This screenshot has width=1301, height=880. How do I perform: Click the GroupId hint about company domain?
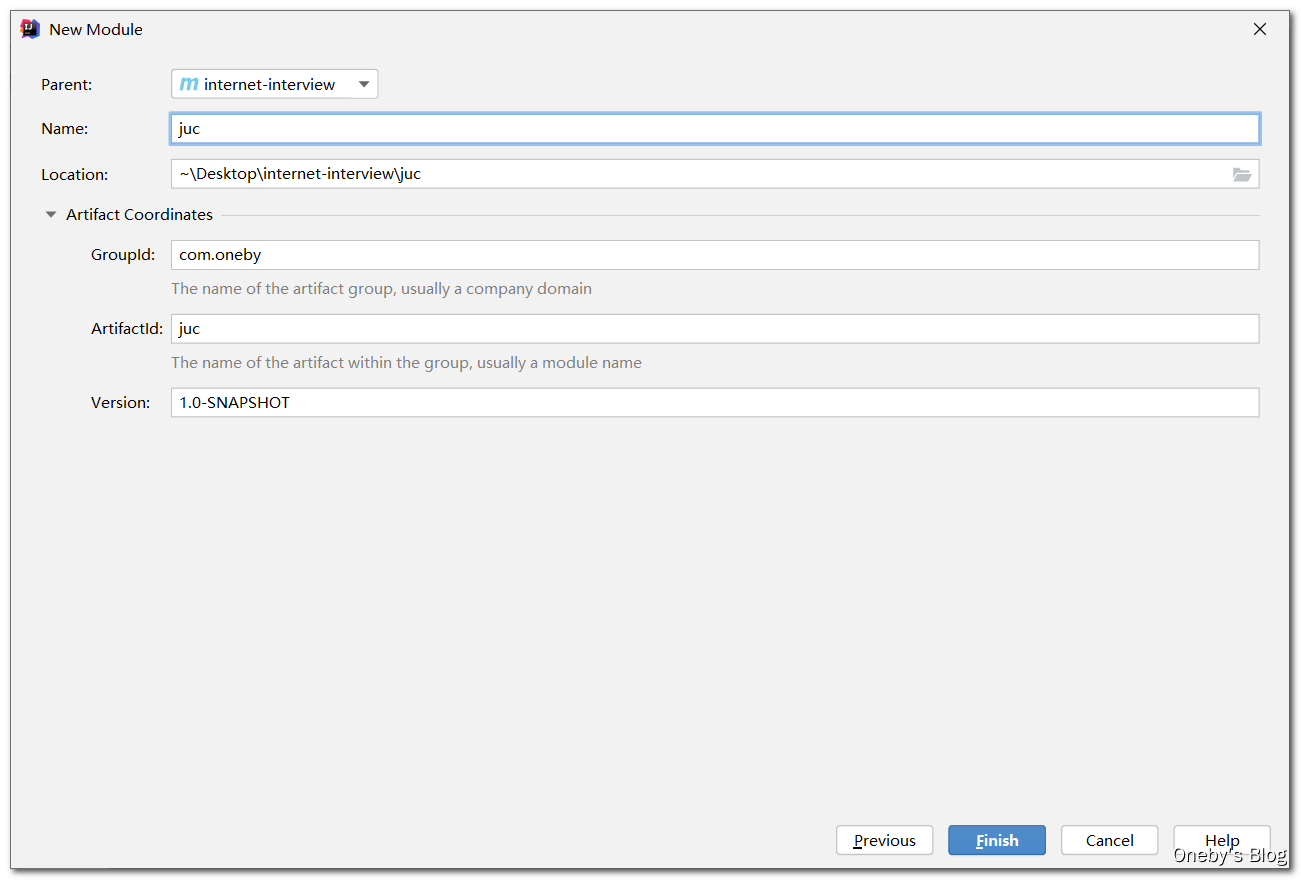381,289
